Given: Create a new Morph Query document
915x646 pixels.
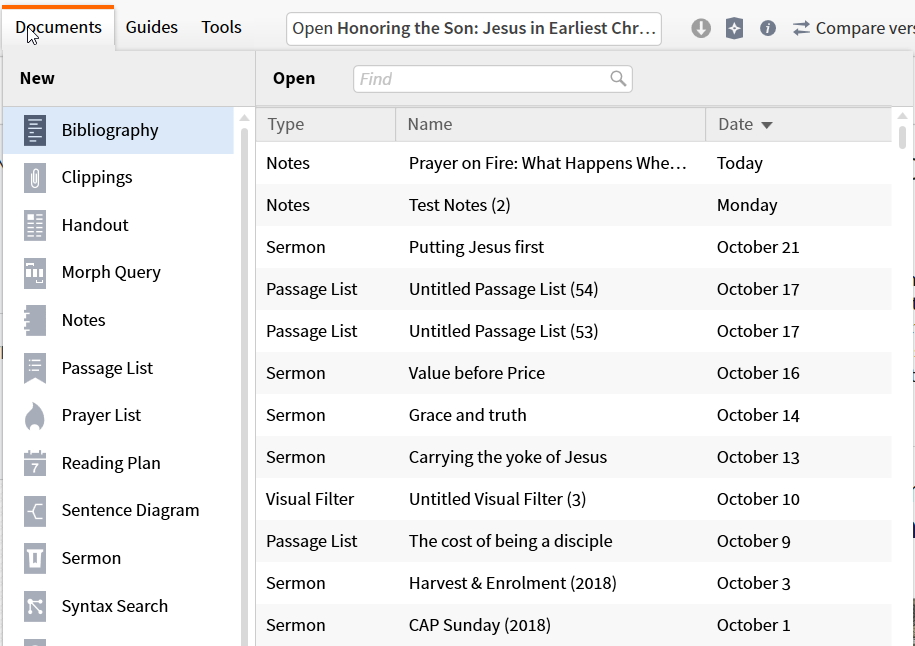Looking at the screenshot, I should tap(111, 272).
